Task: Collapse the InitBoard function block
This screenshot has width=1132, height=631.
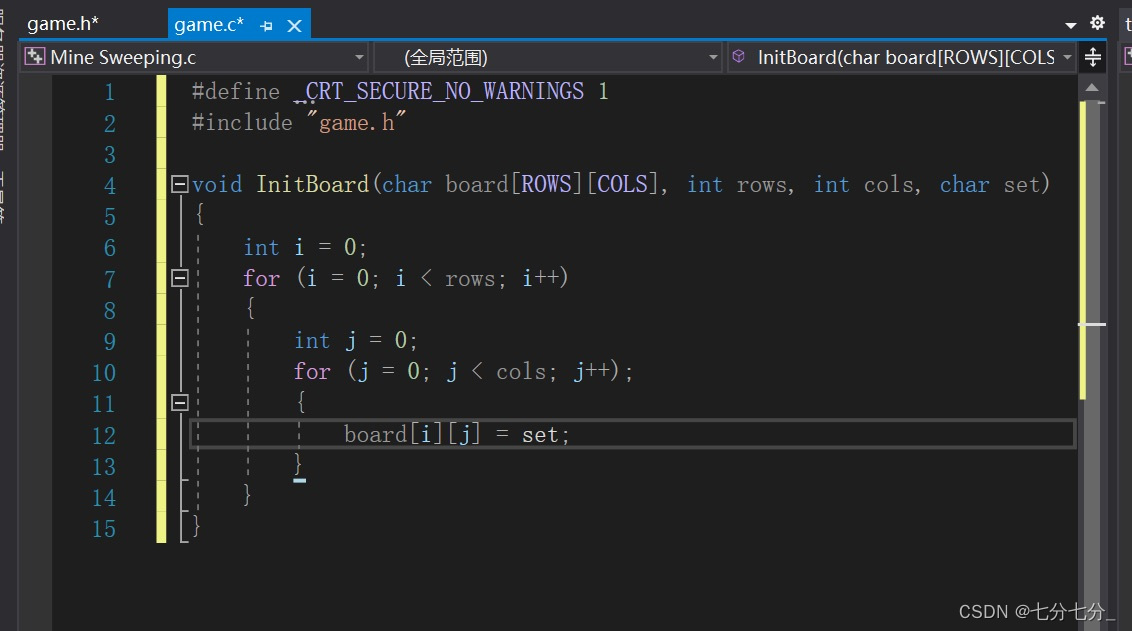Action: click(180, 184)
